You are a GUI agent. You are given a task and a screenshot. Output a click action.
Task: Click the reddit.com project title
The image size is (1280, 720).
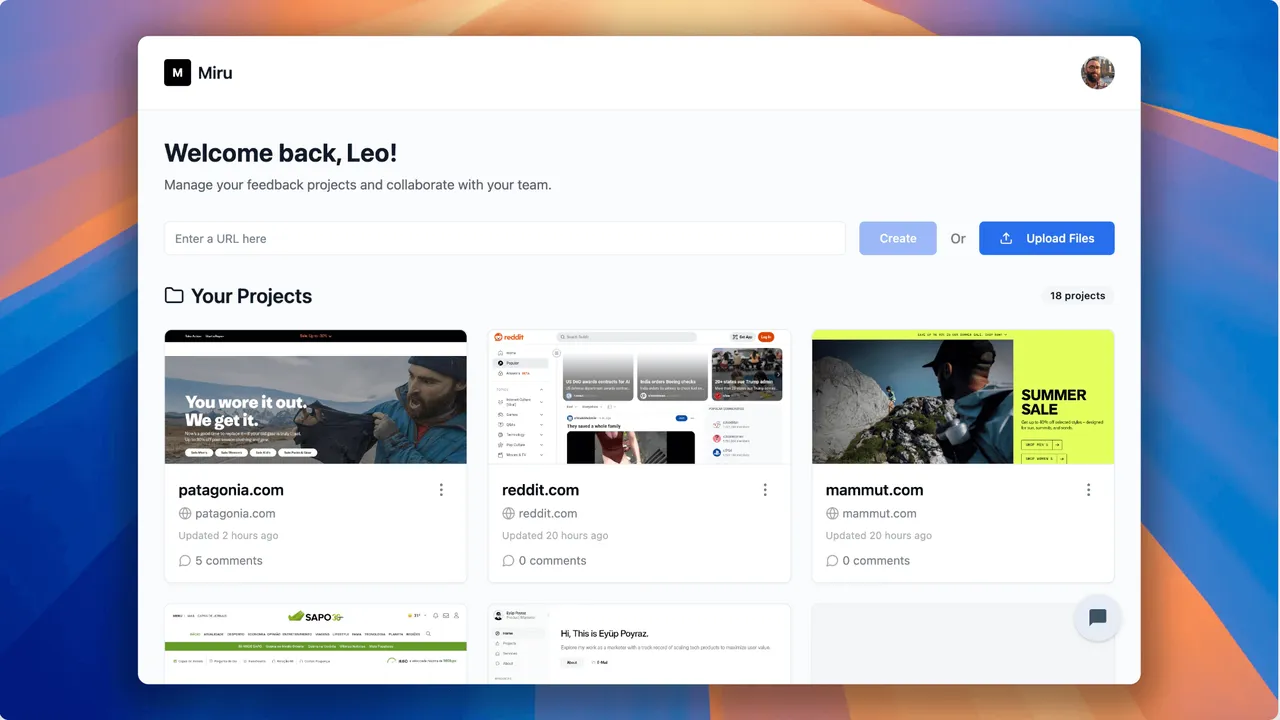coord(540,490)
